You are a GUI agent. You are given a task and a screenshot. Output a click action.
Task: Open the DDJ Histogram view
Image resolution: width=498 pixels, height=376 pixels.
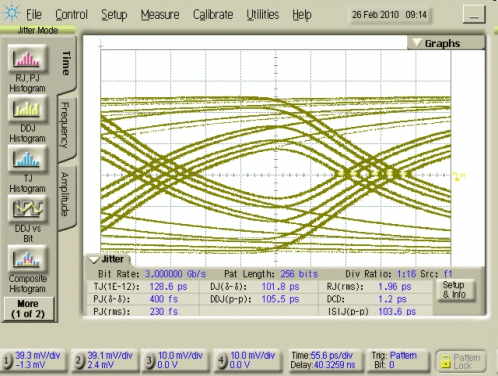[27, 109]
